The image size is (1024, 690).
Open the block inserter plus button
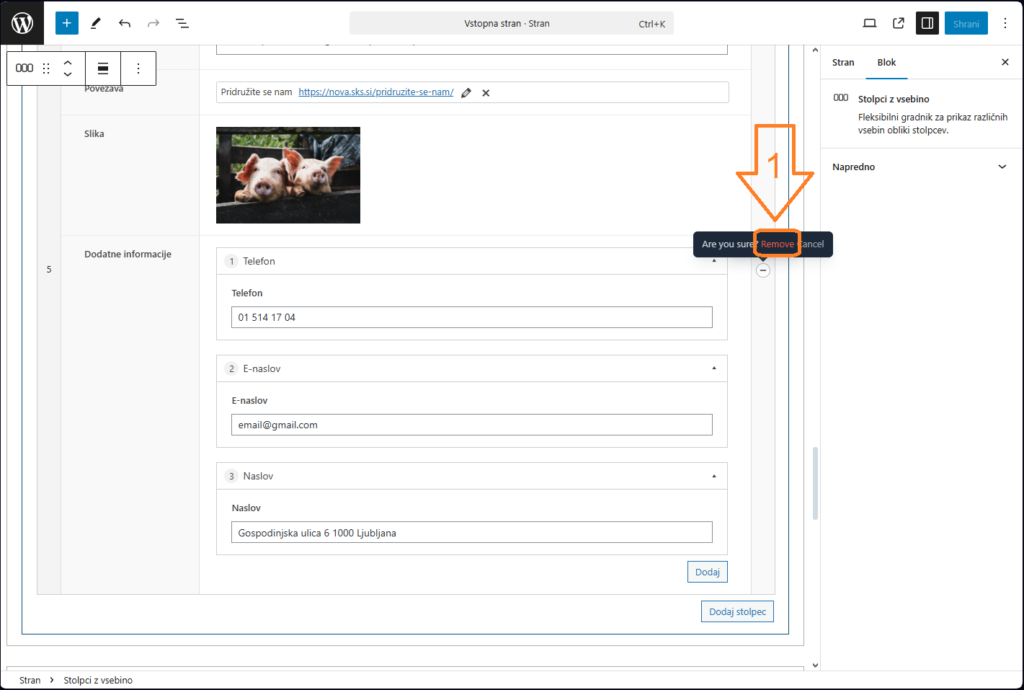(67, 23)
